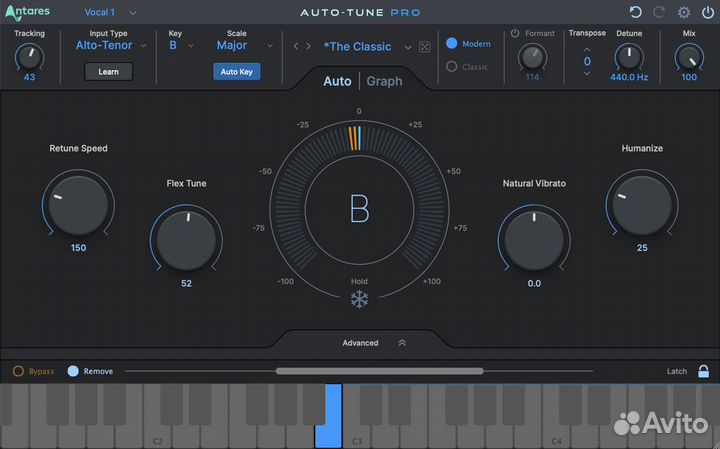Select Modern mode radio button
This screenshot has width=720, height=449.
coord(452,44)
